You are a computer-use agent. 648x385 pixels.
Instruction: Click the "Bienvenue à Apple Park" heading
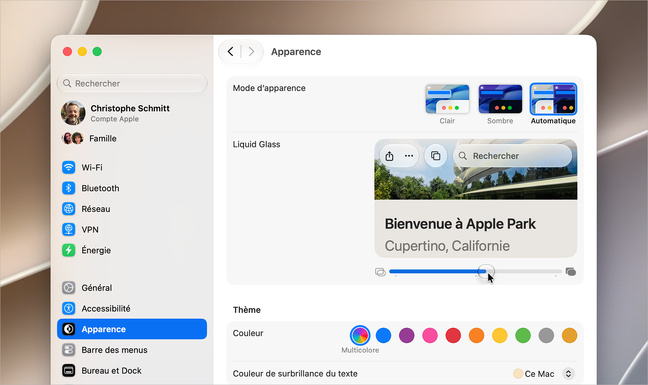(x=460, y=224)
